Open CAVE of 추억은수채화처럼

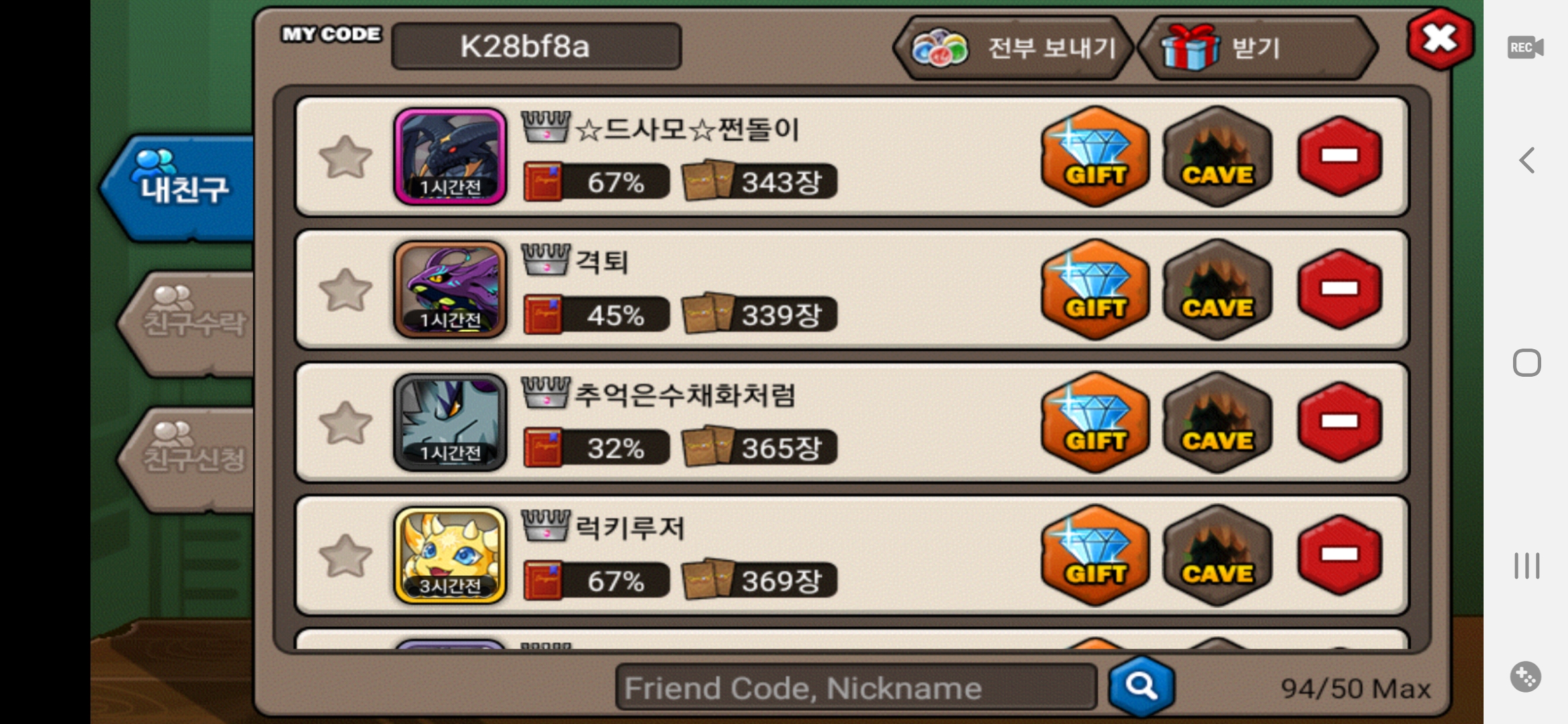[1217, 422]
